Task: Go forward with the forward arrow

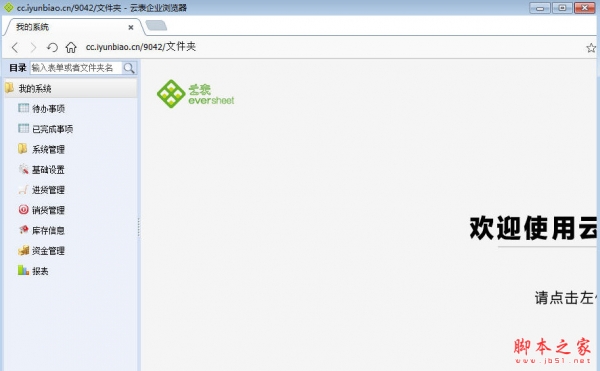Action: (x=33, y=47)
